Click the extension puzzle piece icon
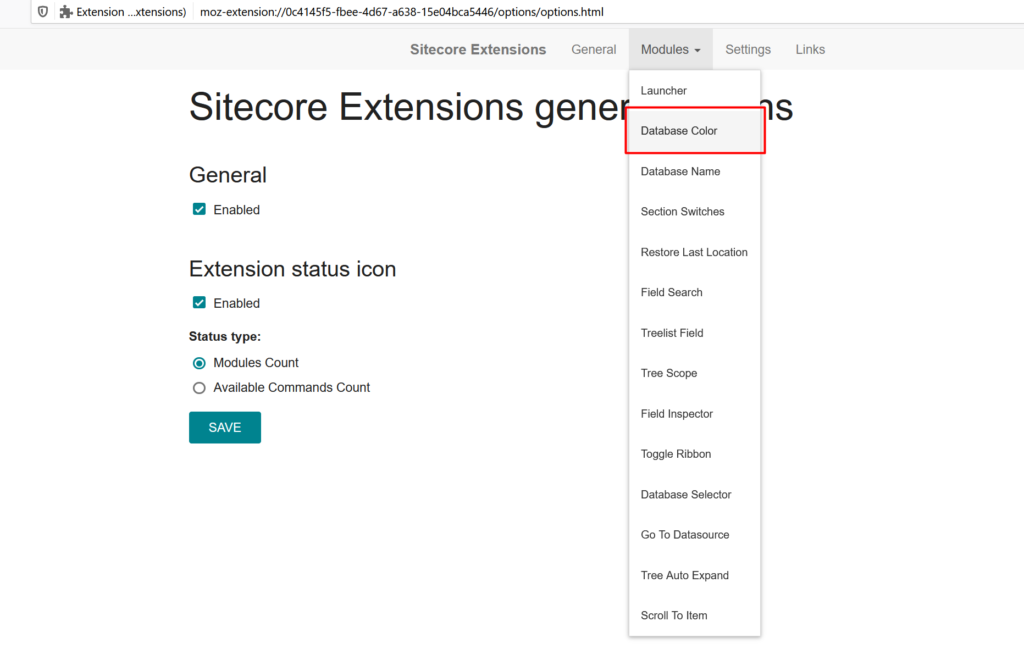 [x=66, y=12]
